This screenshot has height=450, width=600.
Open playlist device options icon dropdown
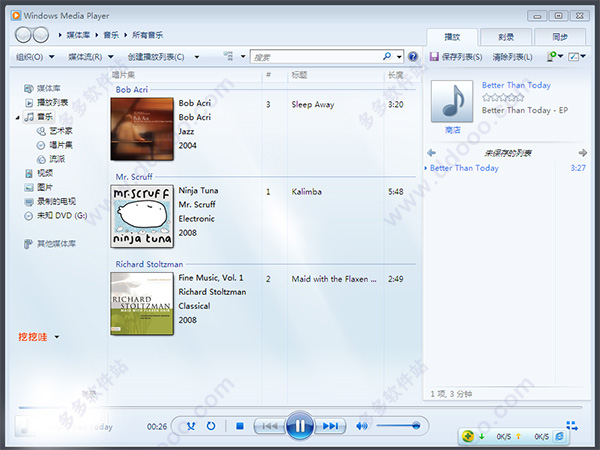[x=554, y=57]
